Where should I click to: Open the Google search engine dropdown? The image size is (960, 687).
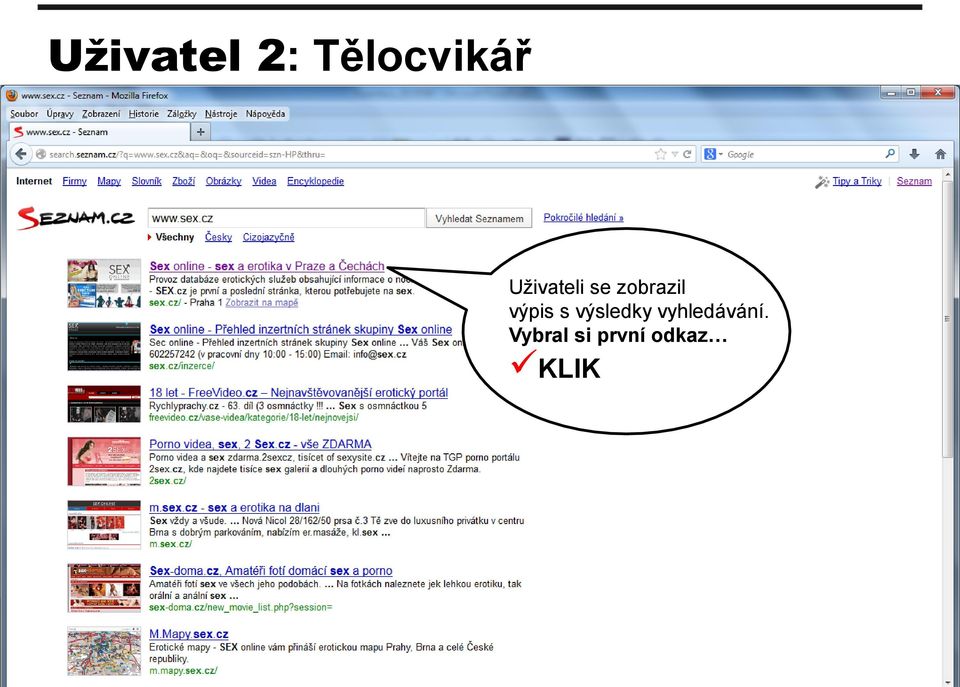[x=713, y=154]
